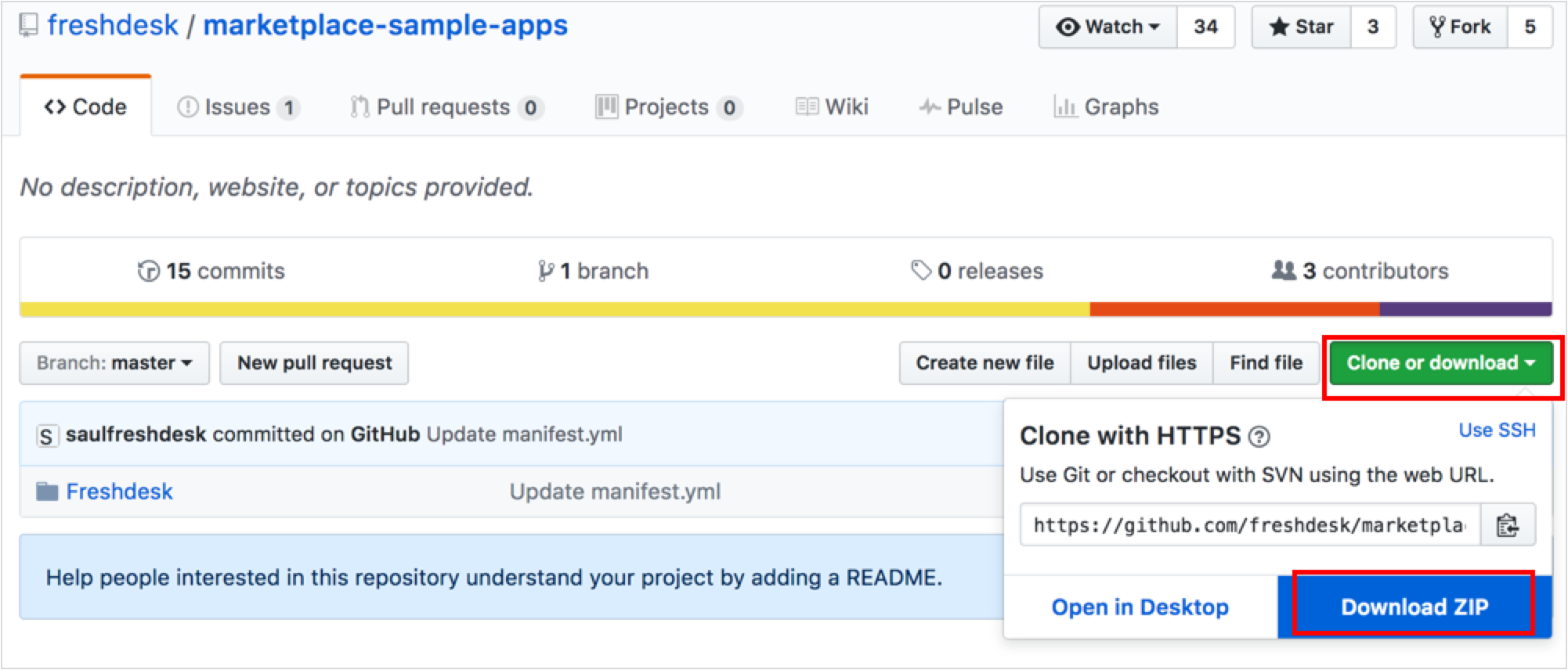Click Open in Desktop link
This screenshot has width=1568, height=670.
1140,607
